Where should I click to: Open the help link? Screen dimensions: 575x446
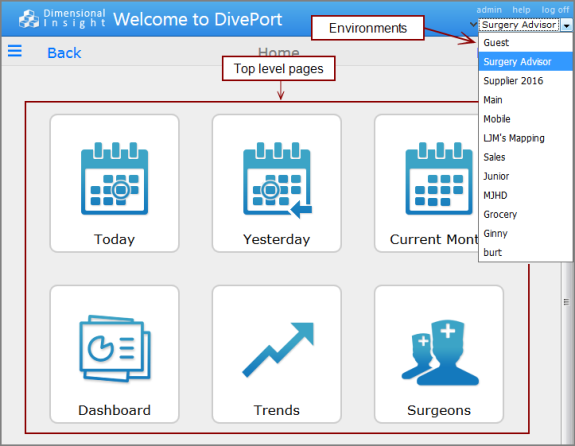click(x=521, y=10)
